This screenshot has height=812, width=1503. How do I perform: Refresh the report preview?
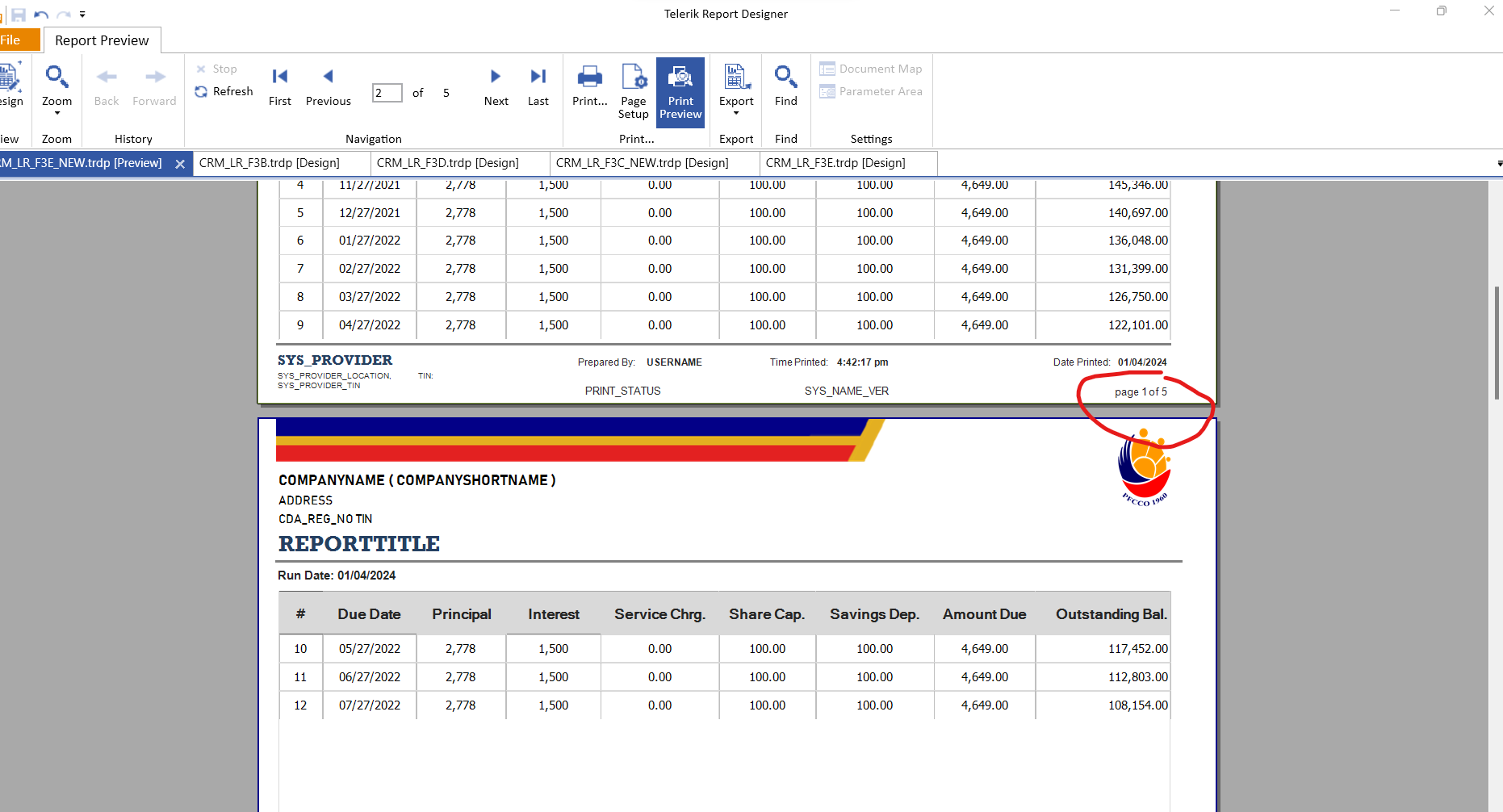point(224,92)
